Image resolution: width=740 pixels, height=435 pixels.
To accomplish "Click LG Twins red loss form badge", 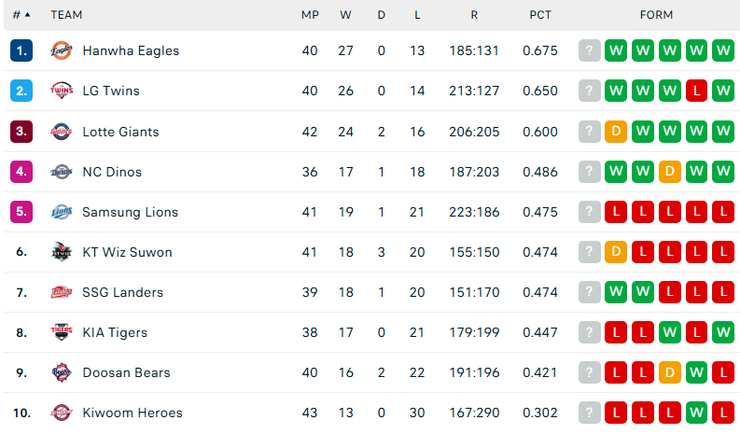I will coord(697,91).
